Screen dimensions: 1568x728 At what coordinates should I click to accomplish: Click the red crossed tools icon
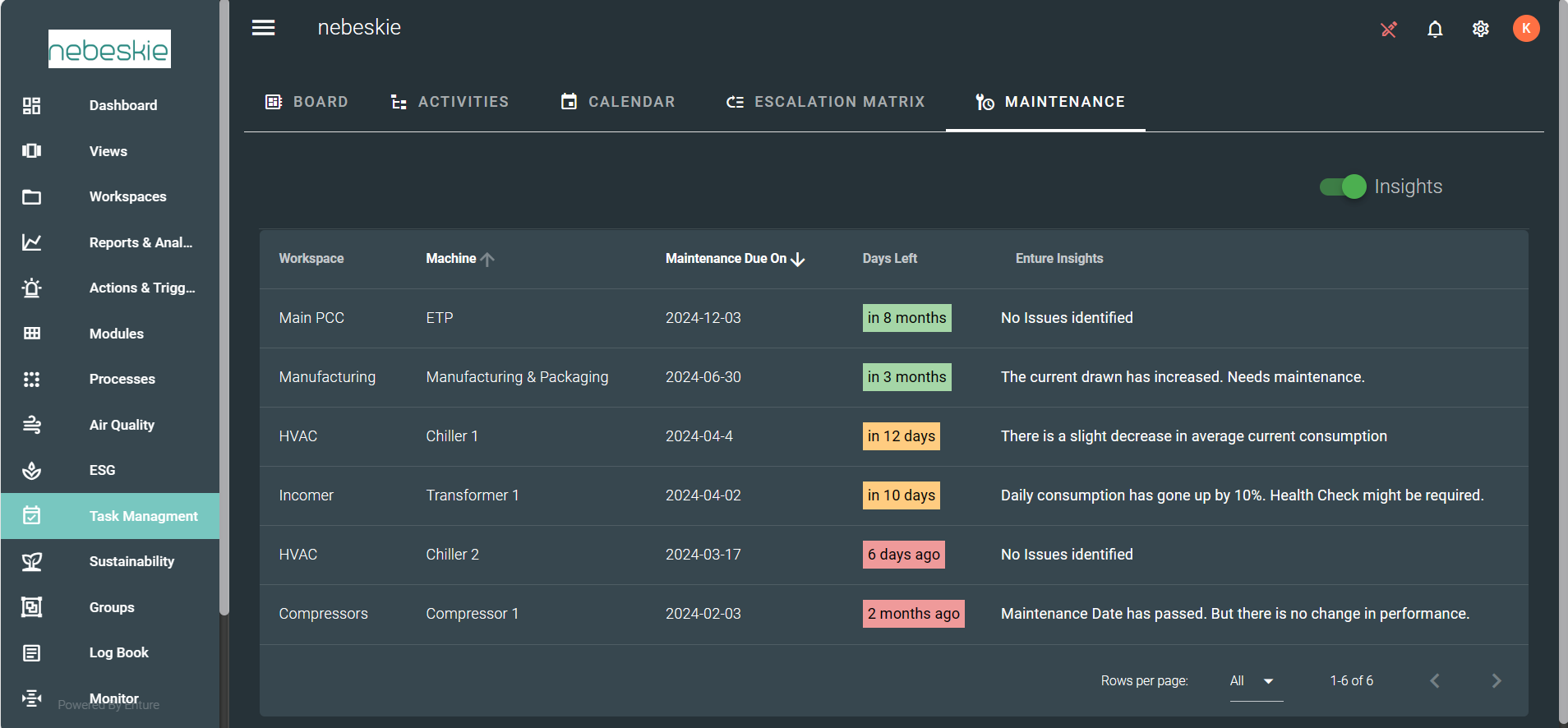pyautogui.click(x=1389, y=30)
